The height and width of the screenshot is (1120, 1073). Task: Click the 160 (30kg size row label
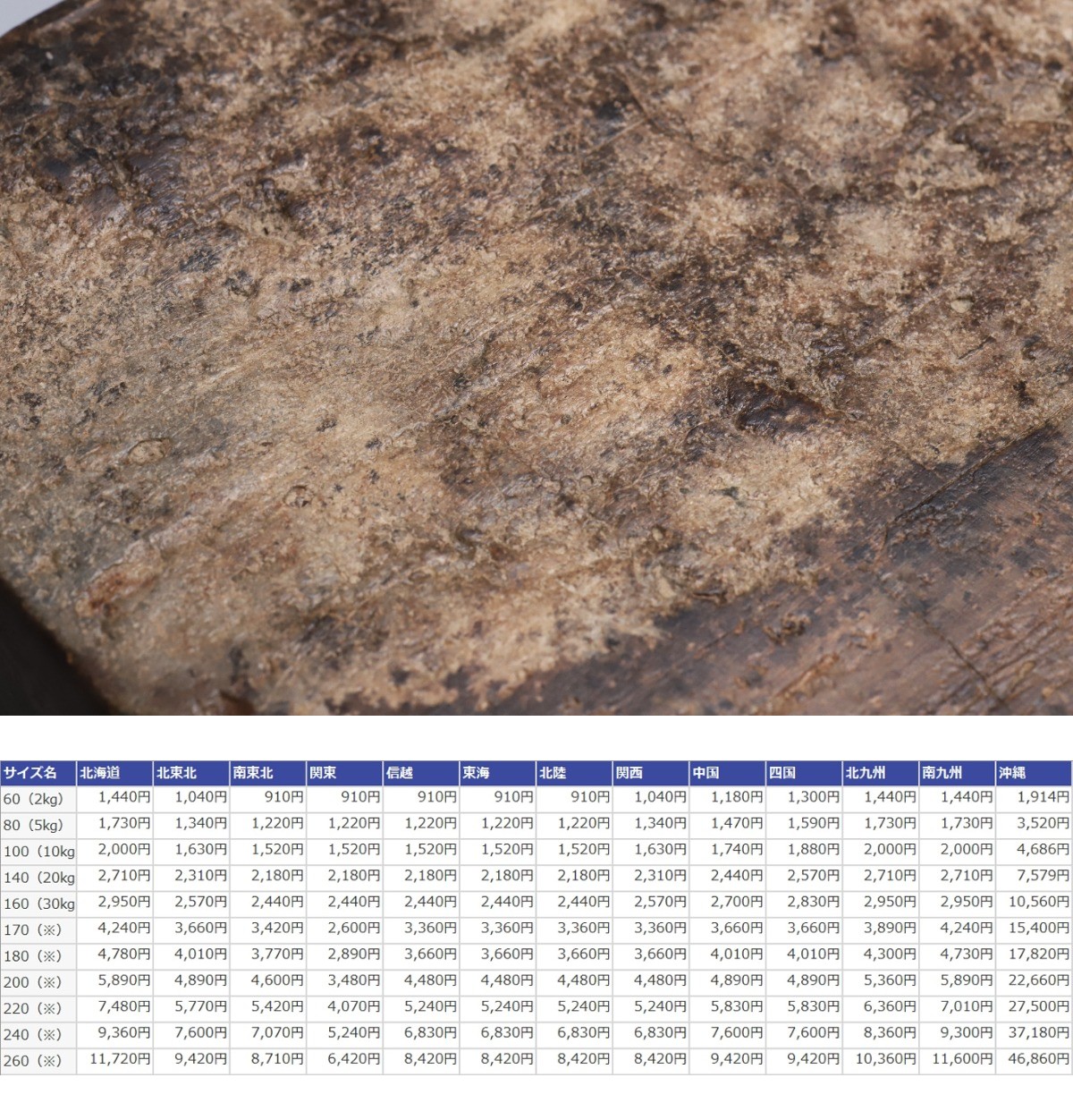pos(38,904)
